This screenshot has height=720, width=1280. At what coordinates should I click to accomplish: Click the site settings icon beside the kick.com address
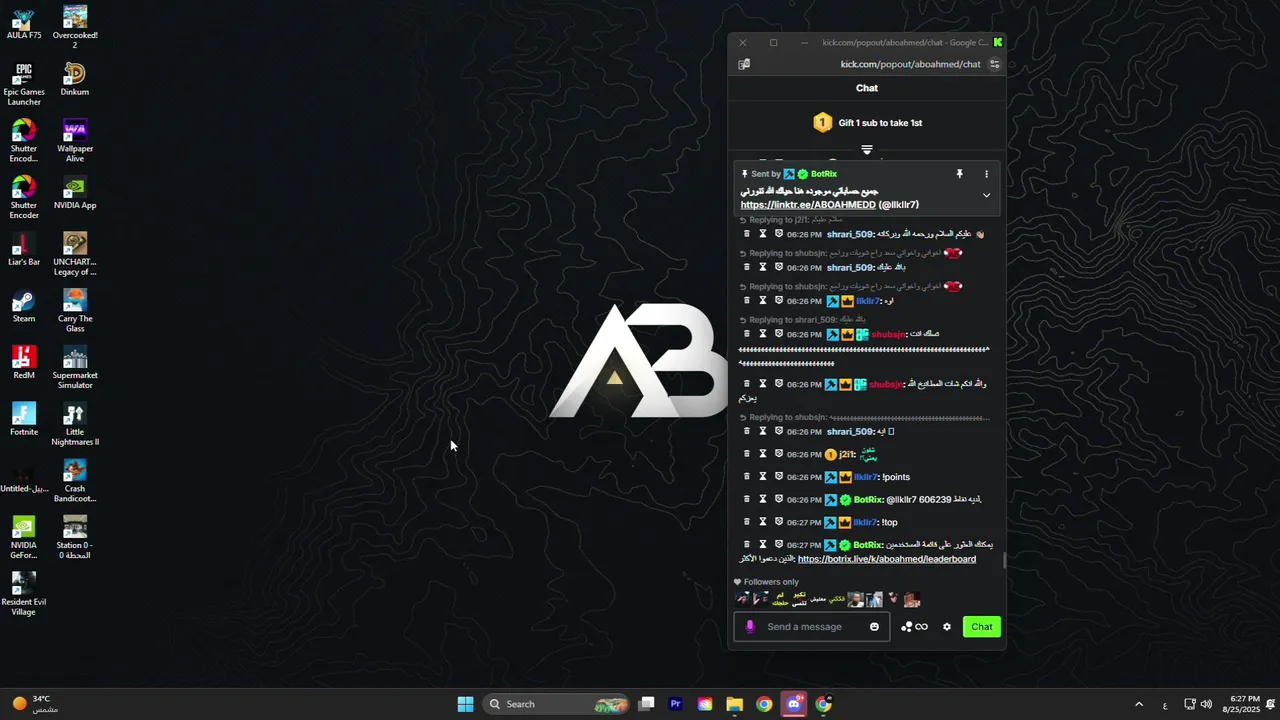[x=994, y=64]
